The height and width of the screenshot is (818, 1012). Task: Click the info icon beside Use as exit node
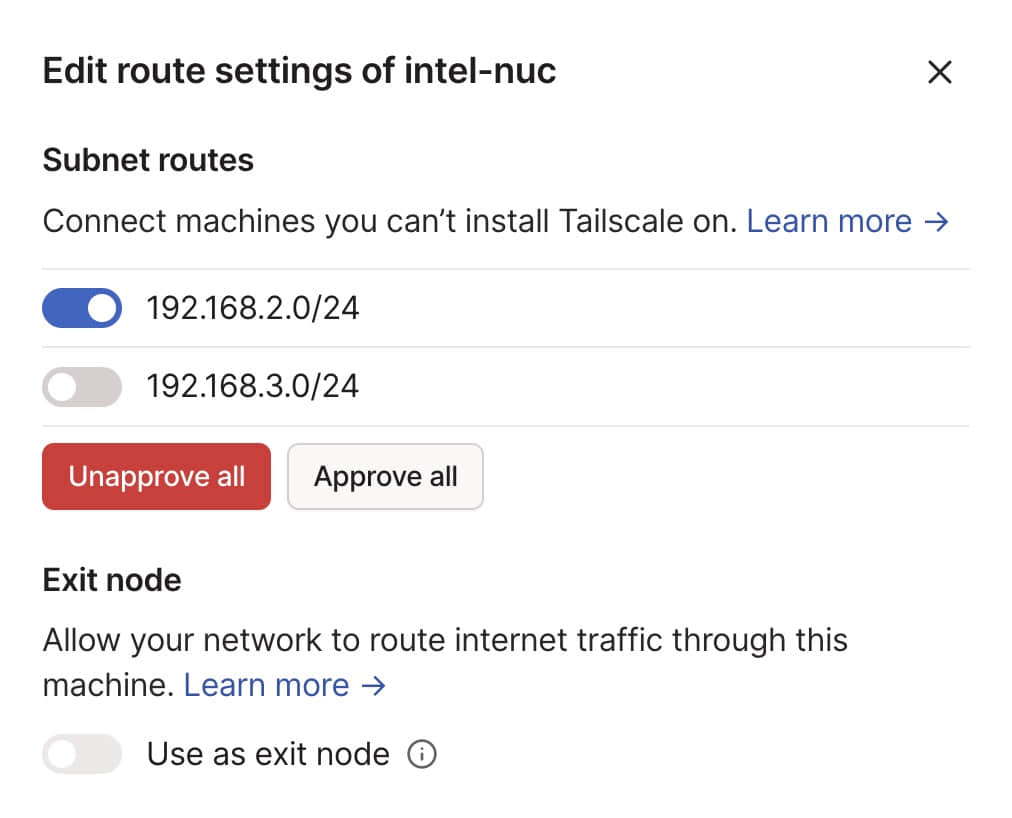pos(422,754)
